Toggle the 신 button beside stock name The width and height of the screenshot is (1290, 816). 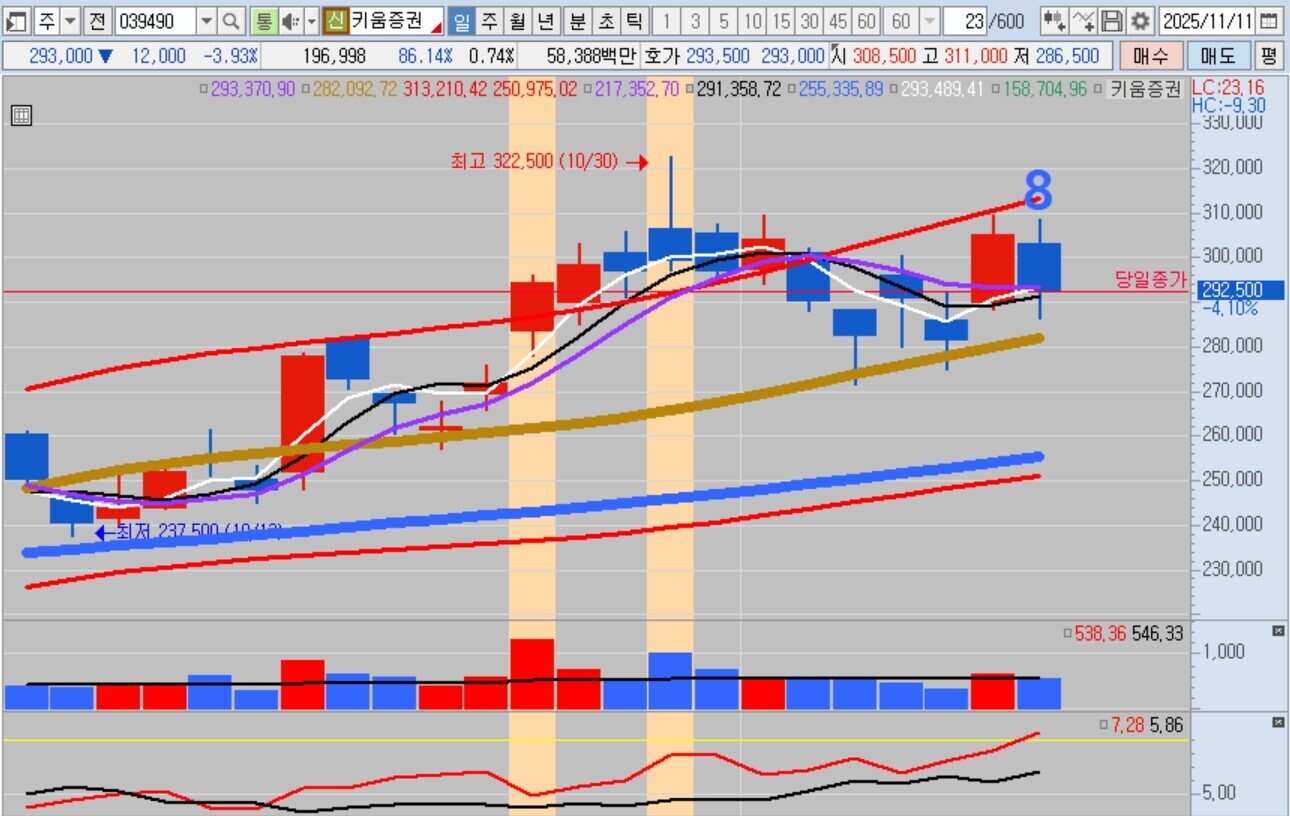pyautogui.click(x=335, y=20)
